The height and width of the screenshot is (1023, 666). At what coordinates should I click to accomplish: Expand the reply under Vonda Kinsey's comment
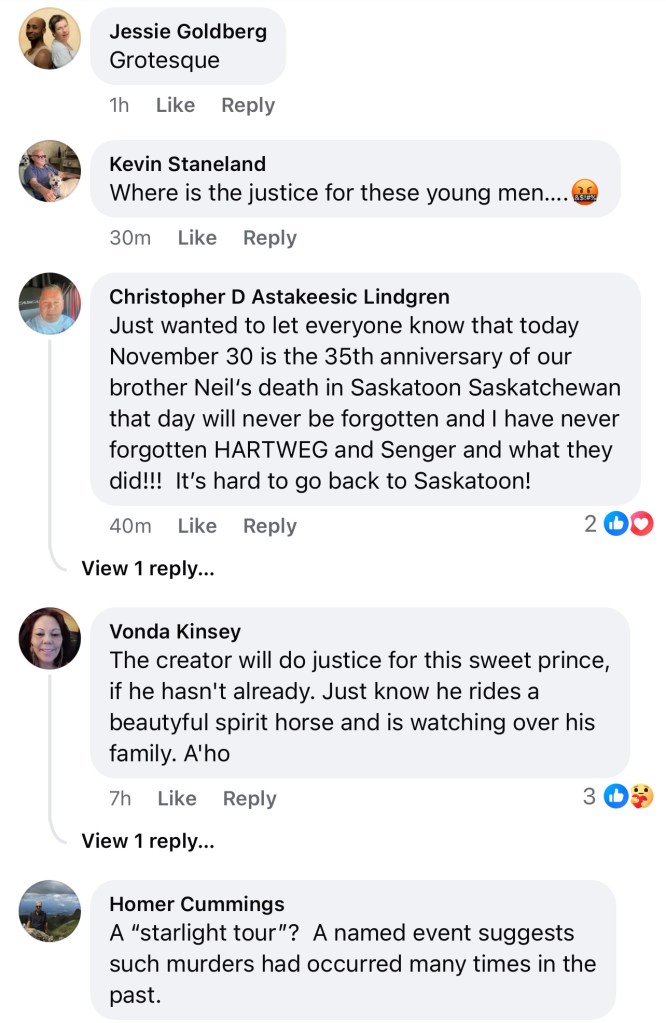(x=148, y=841)
